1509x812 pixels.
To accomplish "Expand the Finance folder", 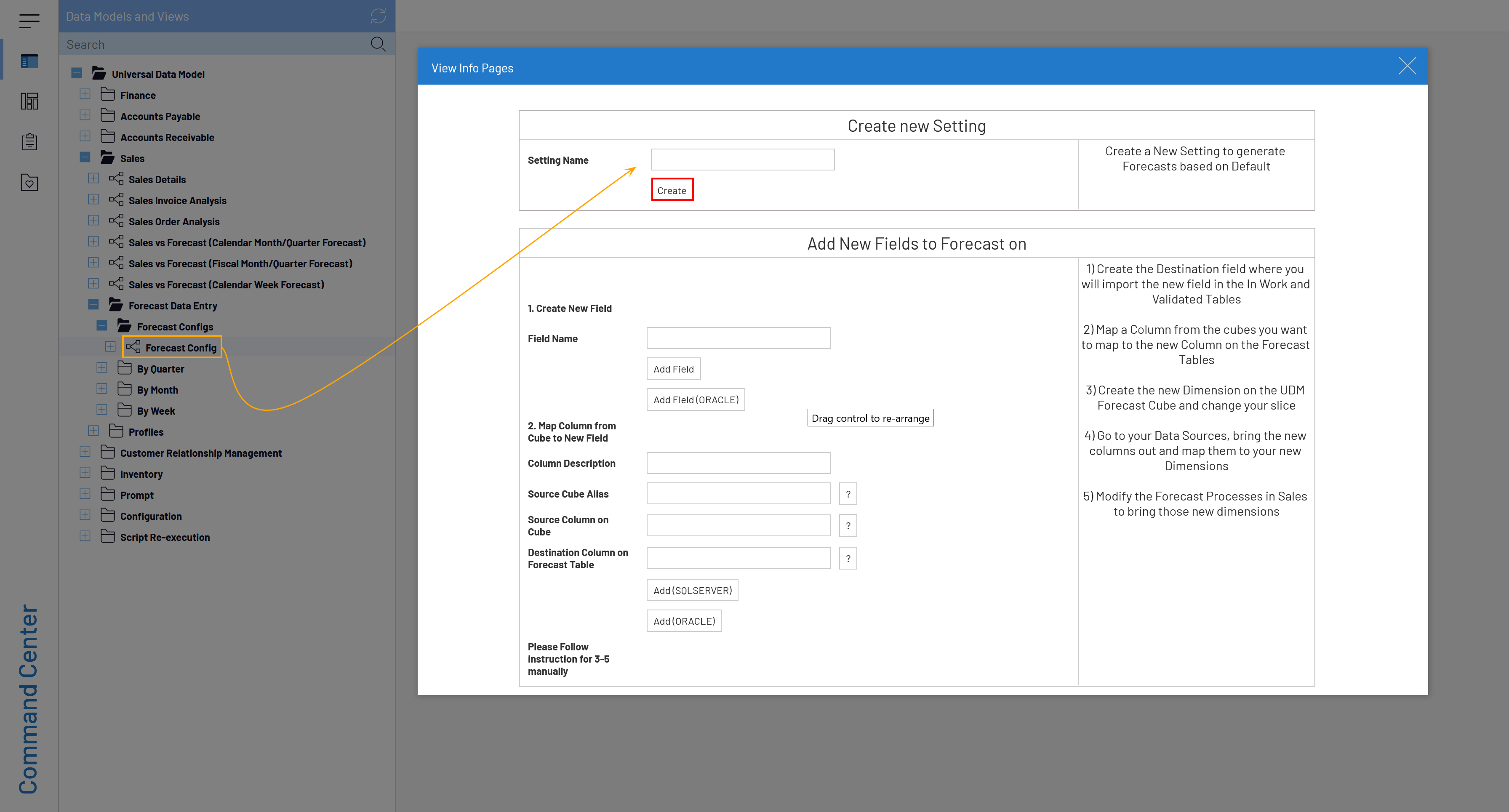I will click(85, 94).
